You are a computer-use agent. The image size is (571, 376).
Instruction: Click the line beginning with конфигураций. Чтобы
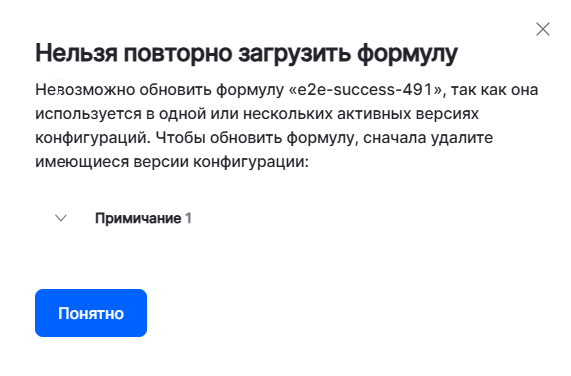click(x=264, y=138)
